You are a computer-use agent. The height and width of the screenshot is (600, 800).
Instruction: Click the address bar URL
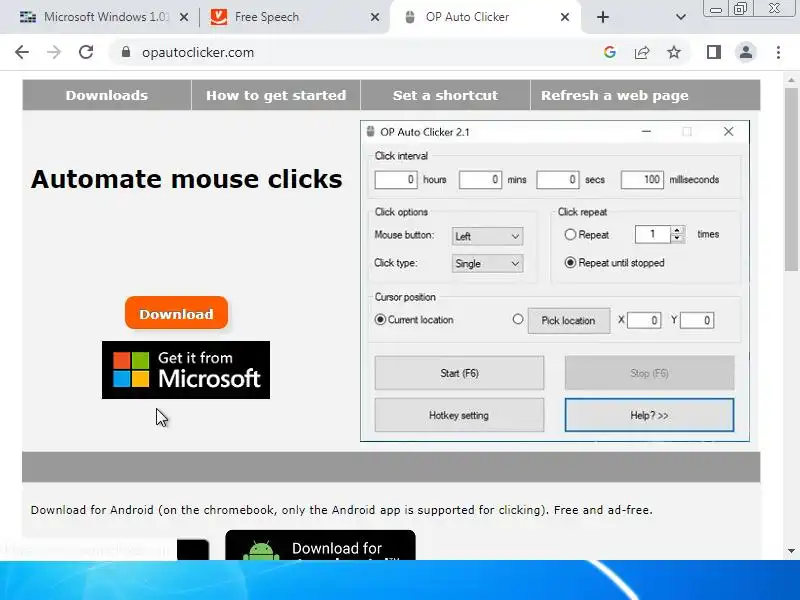click(x=197, y=53)
